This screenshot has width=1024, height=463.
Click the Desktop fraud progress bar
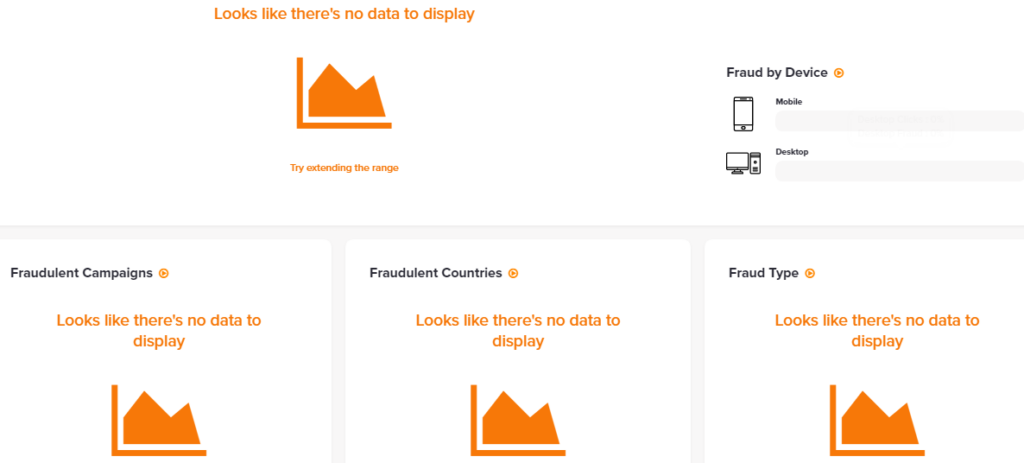coord(898,171)
